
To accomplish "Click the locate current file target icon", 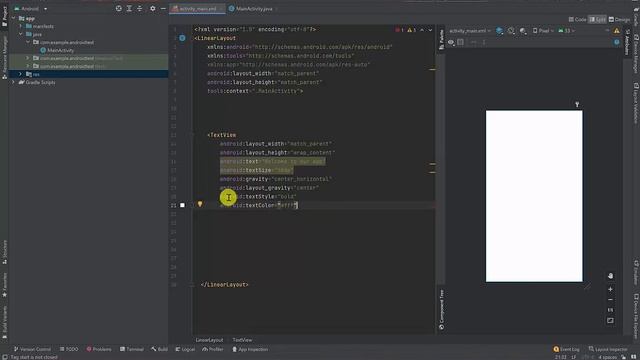I will [118, 8].
